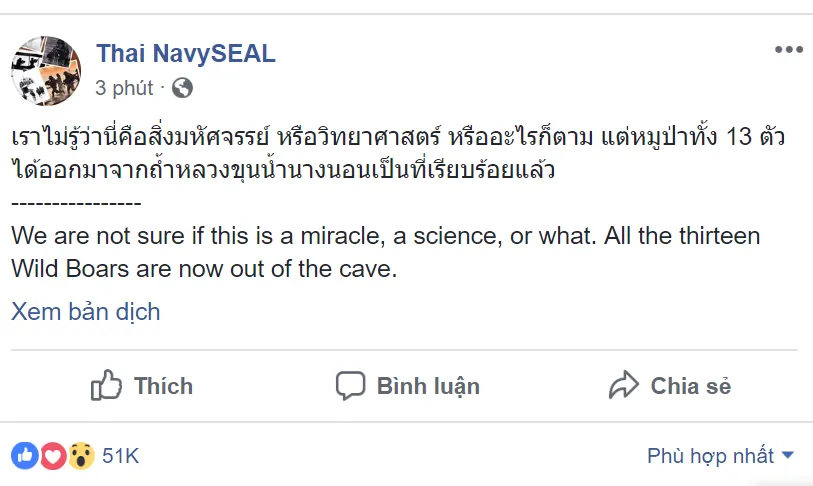View the 51K reactions count list
The height and width of the screenshot is (486, 813).
[x=120, y=456]
